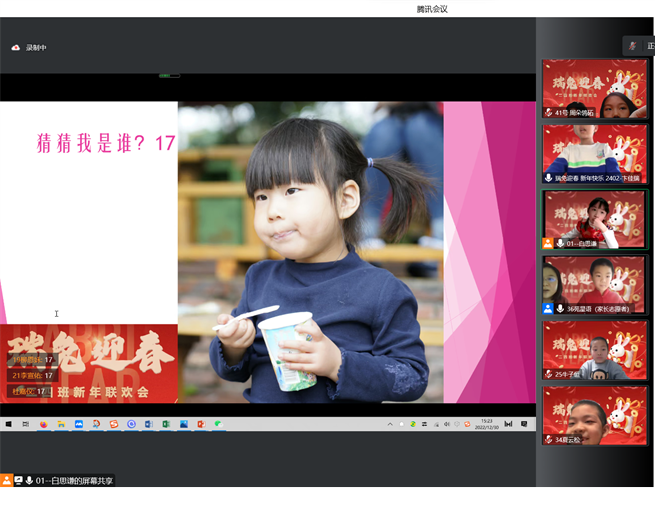The width and height of the screenshot is (655, 513).
Task: Open the participant video tile labeled 41号
Action: [x=594, y=89]
